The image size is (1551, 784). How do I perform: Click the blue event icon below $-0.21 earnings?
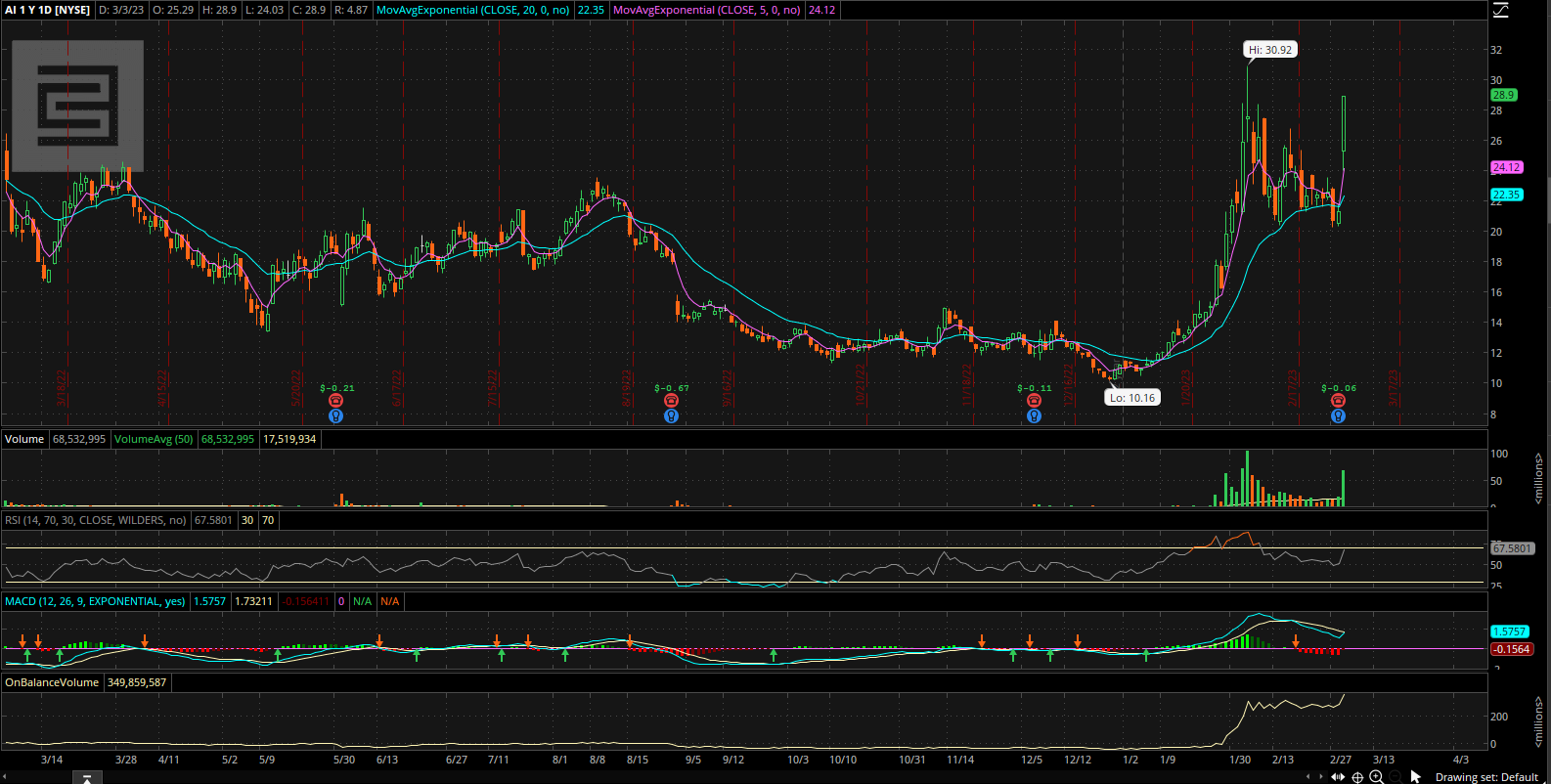tap(336, 415)
